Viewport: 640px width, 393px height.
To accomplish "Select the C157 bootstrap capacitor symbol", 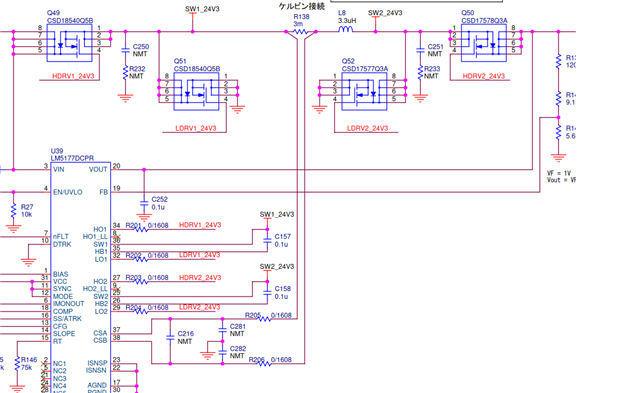I will click(x=267, y=240).
